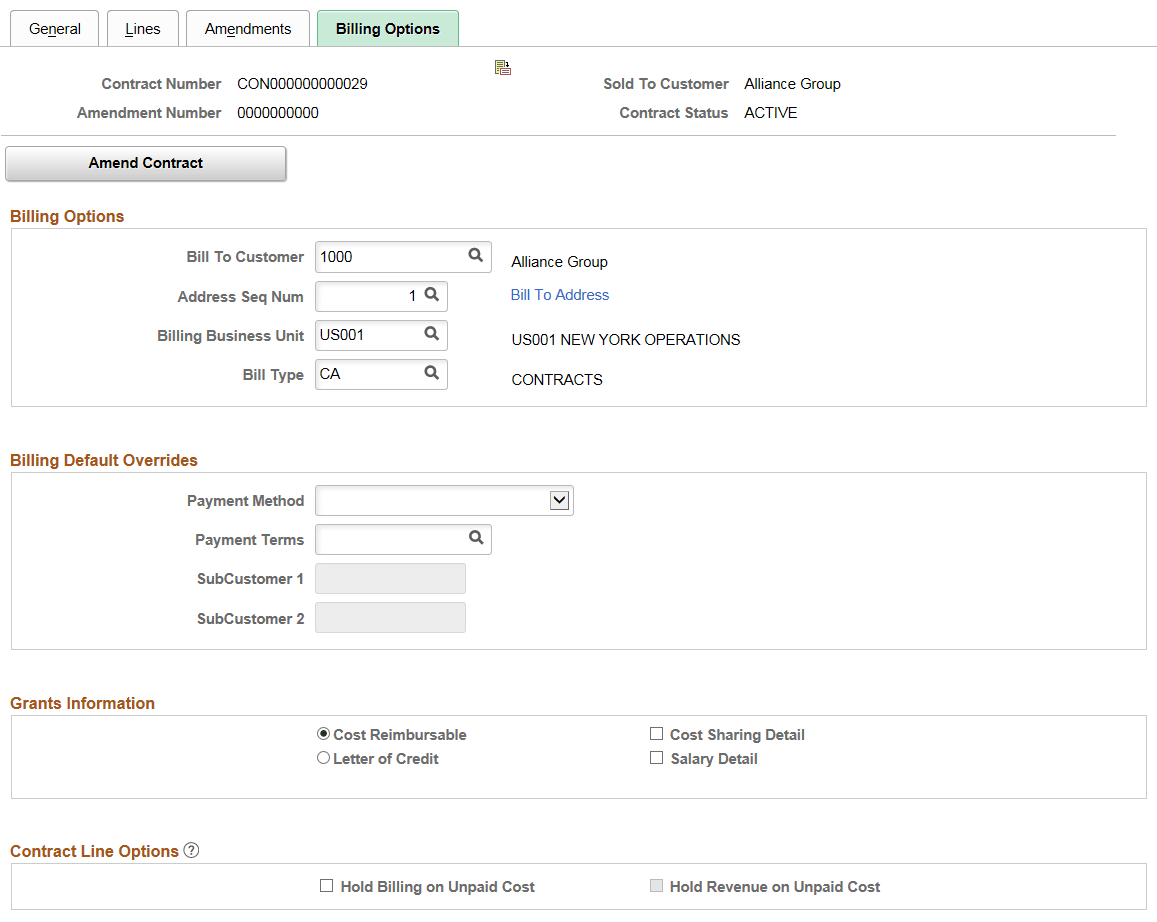Open the Address Seq Num lookup icon
The image size is (1157, 922).
click(x=431, y=296)
